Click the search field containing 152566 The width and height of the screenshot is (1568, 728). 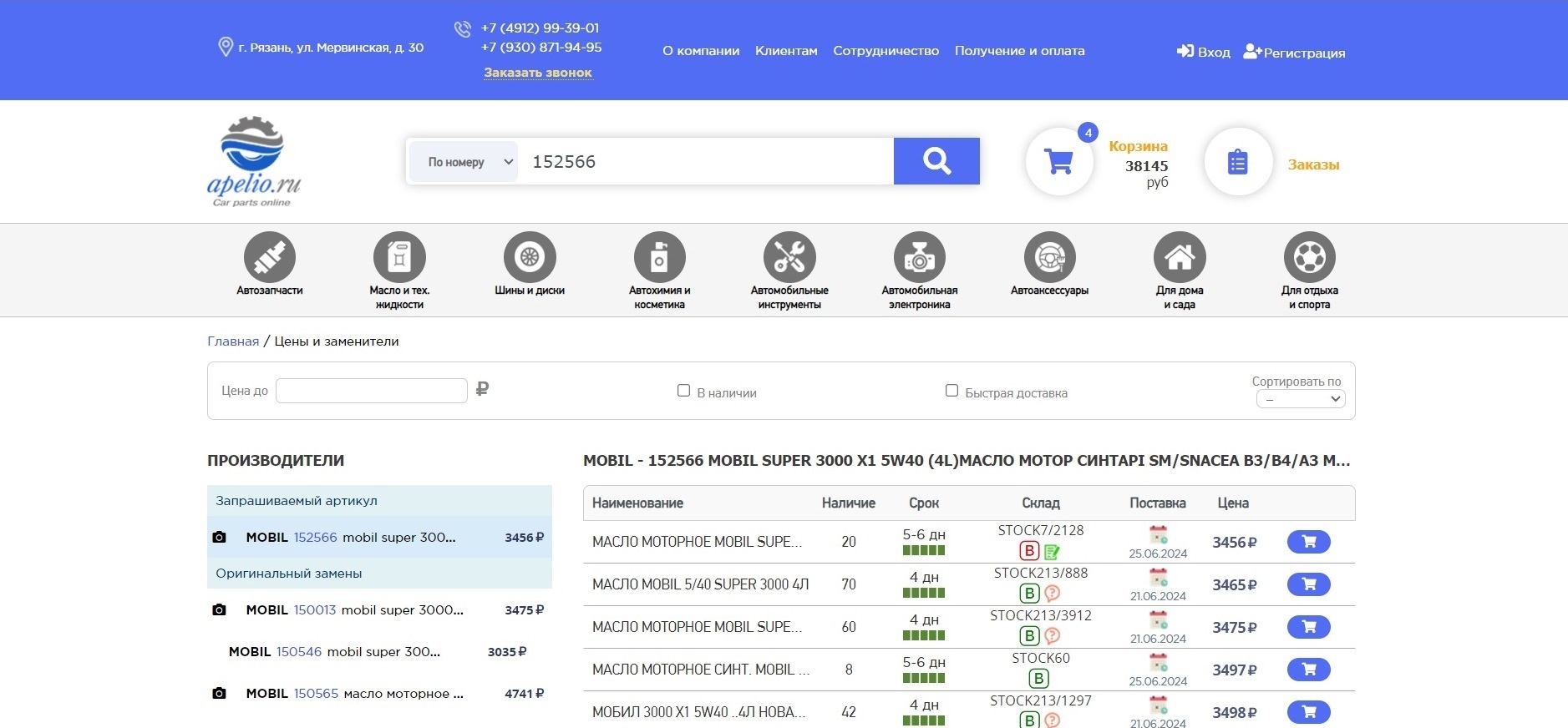point(706,161)
